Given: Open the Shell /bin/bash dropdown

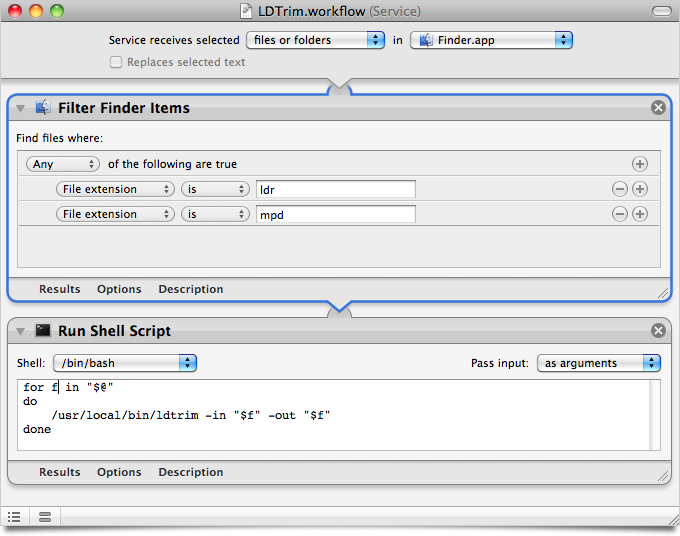Looking at the screenshot, I should pyautogui.click(x=125, y=363).
